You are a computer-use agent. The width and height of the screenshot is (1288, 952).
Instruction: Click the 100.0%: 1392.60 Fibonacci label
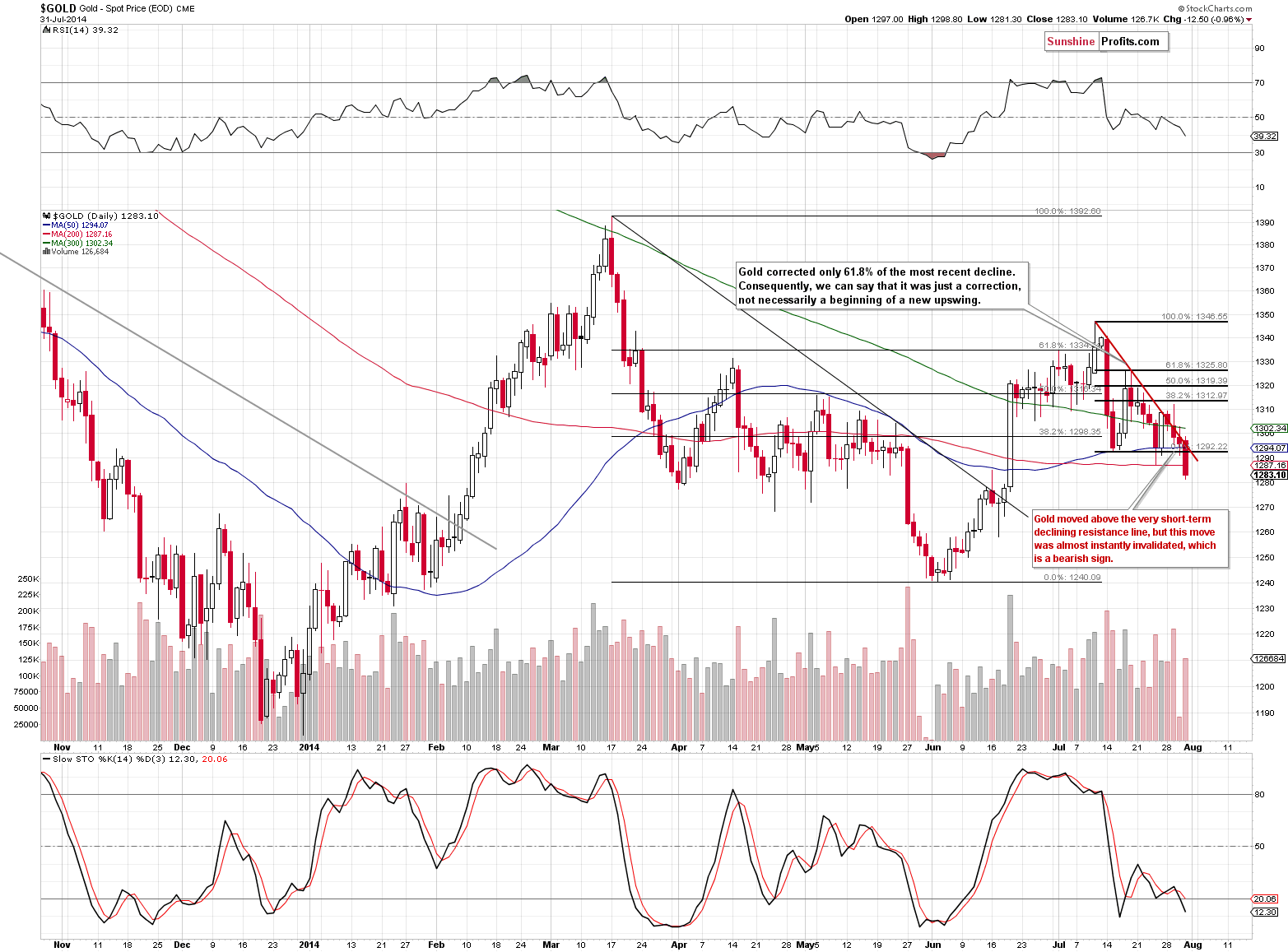(1067, 211)
